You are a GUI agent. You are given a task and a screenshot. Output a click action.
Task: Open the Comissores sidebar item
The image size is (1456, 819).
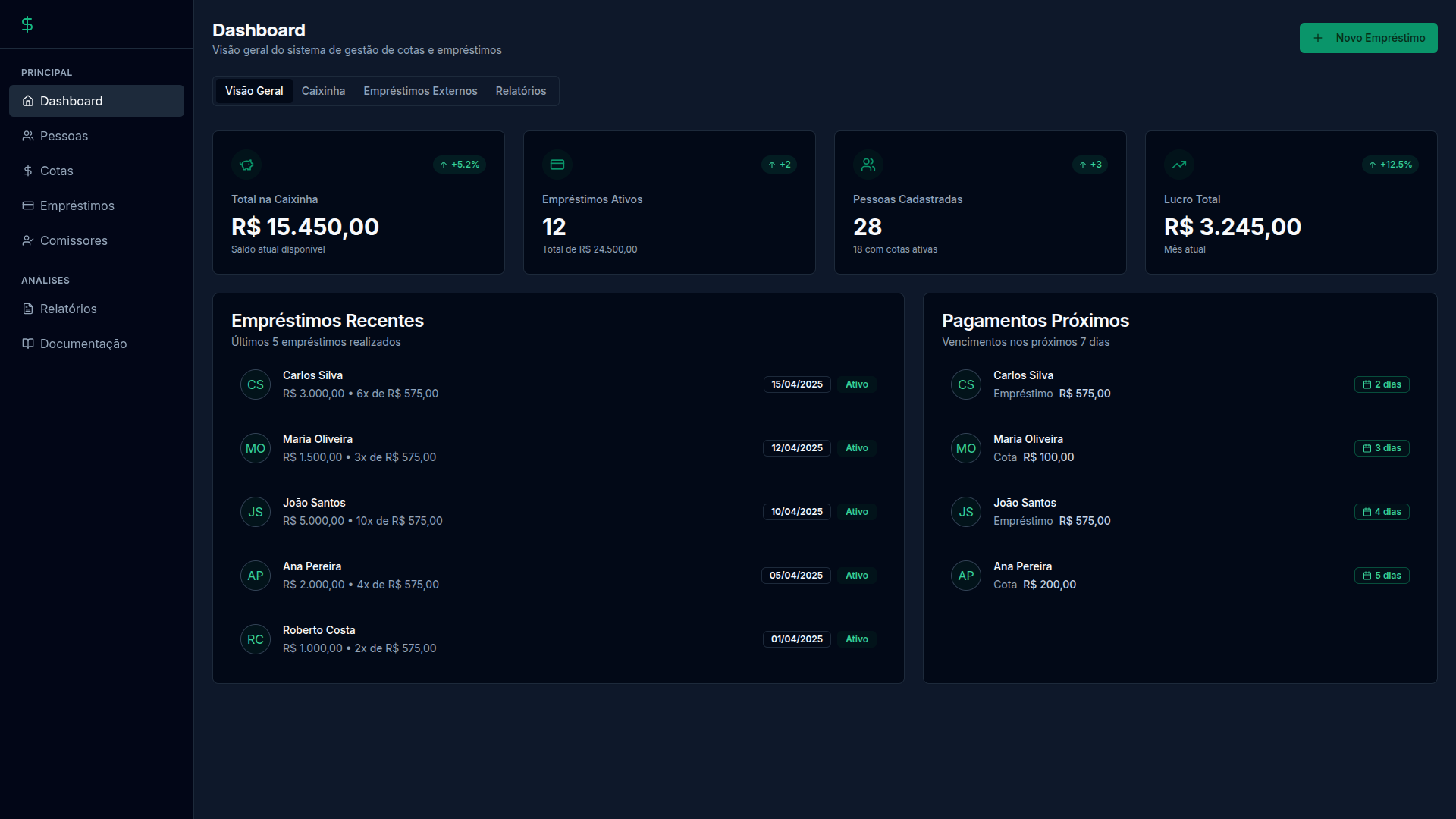(x=74, y=240)
